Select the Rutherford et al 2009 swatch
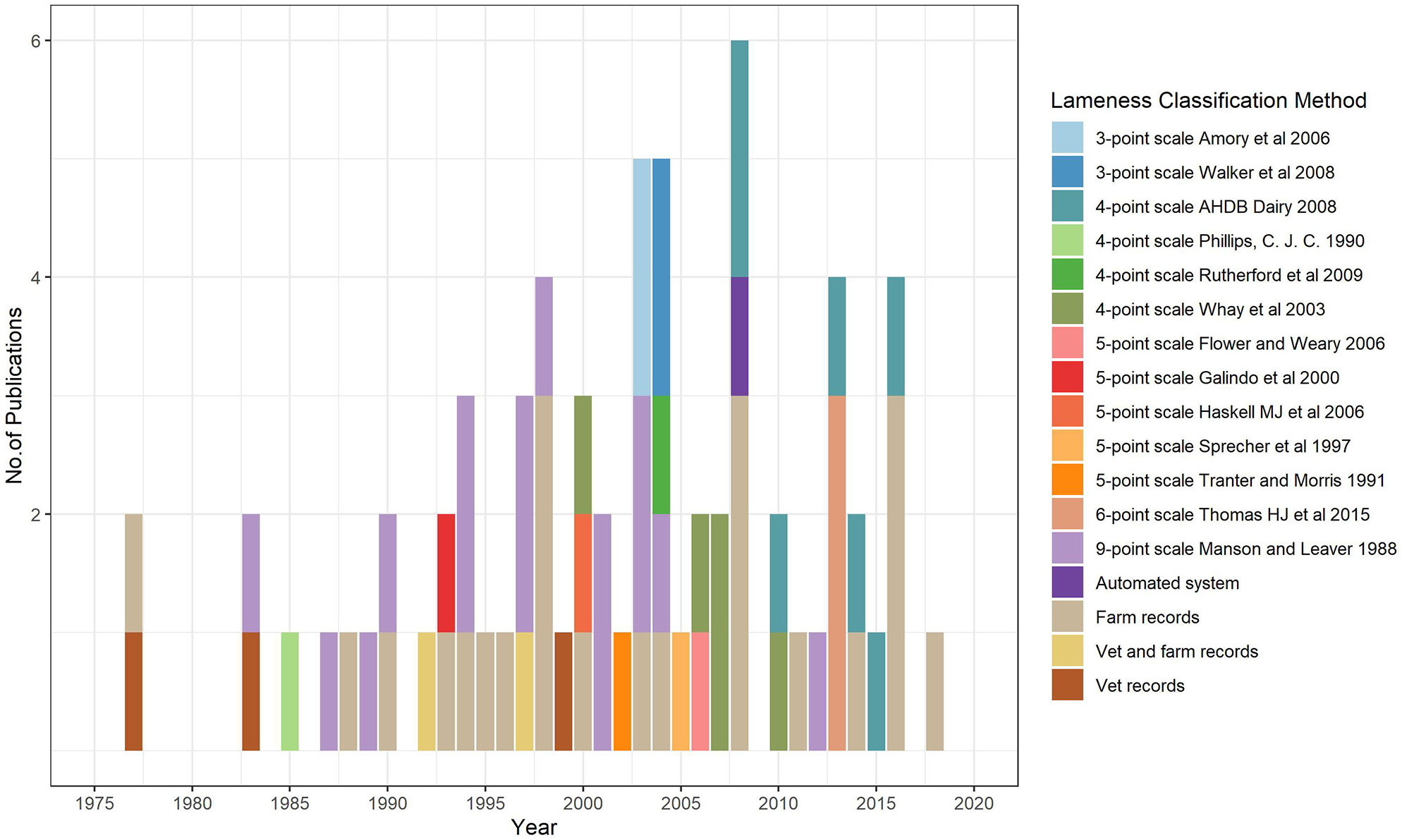Image resolution: width=1402 pixels, height=840 pixels. click(1067, 275)
